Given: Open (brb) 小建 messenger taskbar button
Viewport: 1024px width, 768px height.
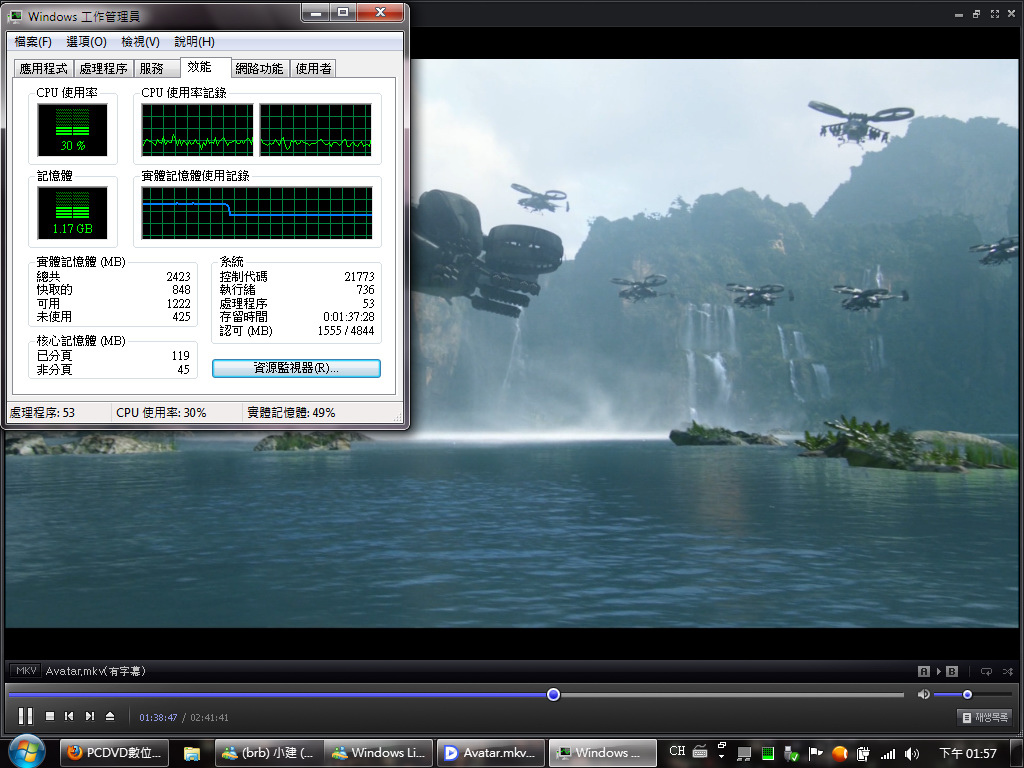Looking at the screenshot, I should tap(269, 753).
